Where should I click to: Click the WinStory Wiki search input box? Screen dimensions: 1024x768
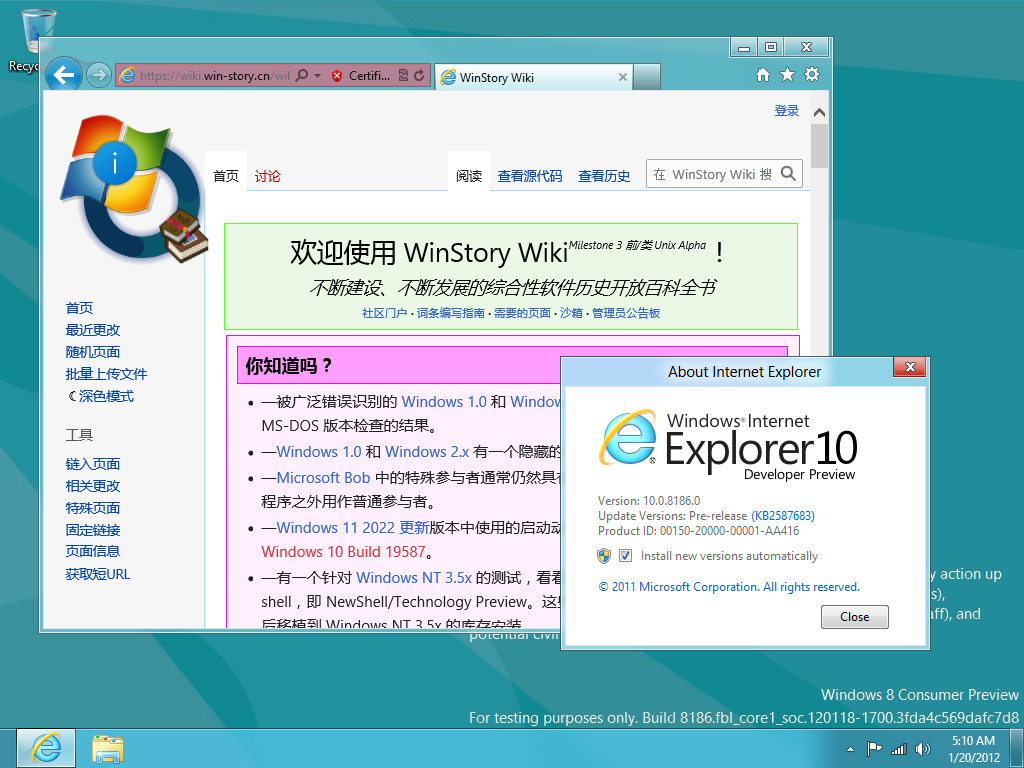tap(712, 174)
